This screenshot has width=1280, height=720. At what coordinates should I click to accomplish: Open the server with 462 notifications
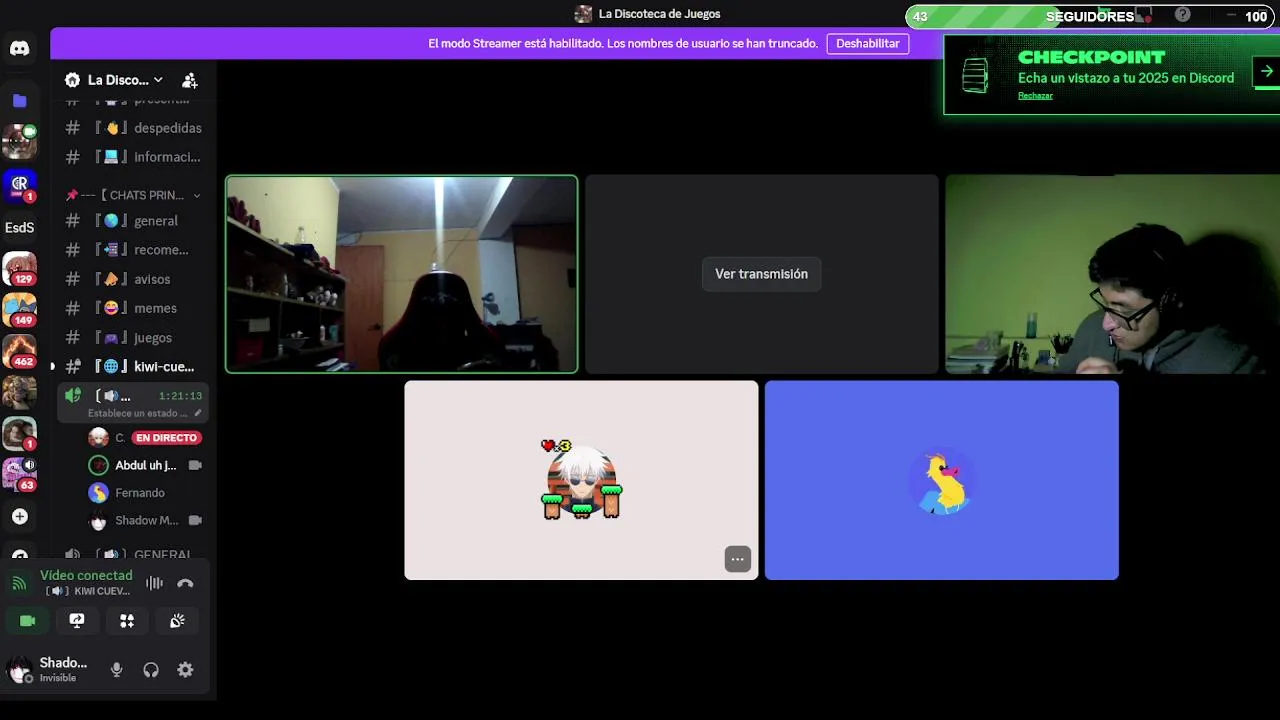click(x=19, y=352)
